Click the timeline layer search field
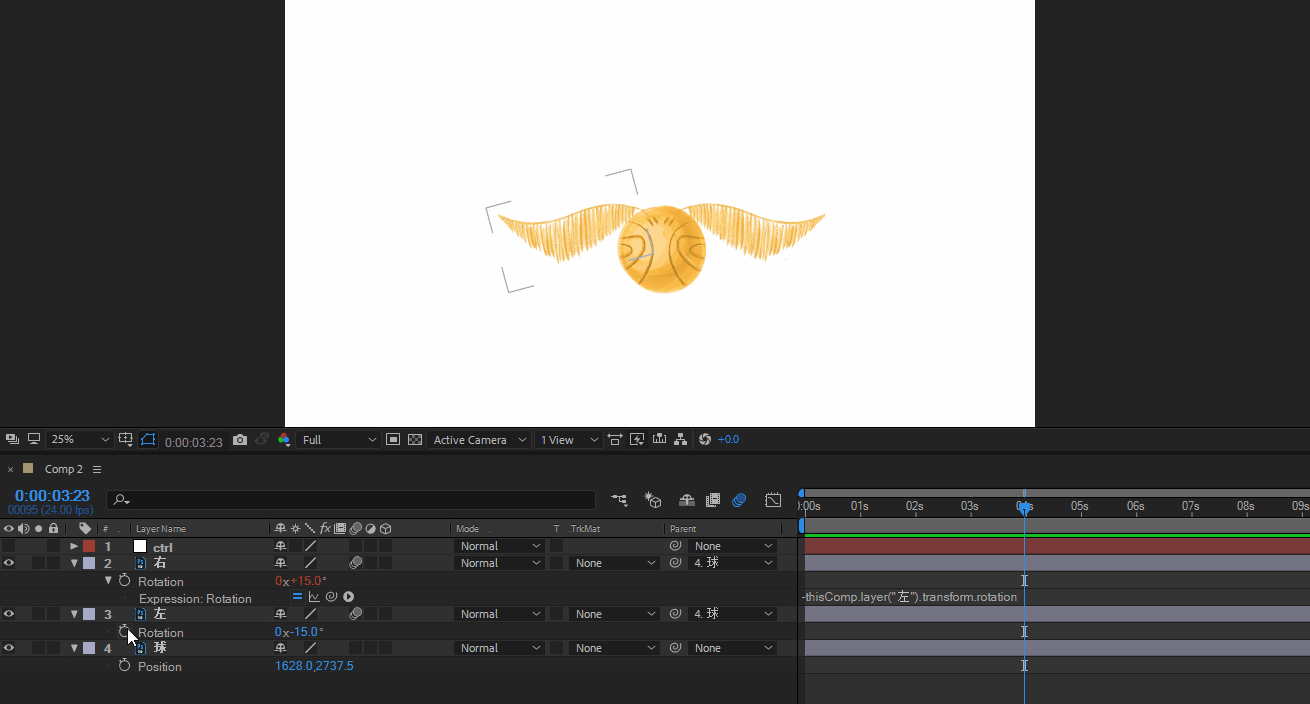This screenshot has height=704, width=1310. pyautogui.click(x=350, y=500)
